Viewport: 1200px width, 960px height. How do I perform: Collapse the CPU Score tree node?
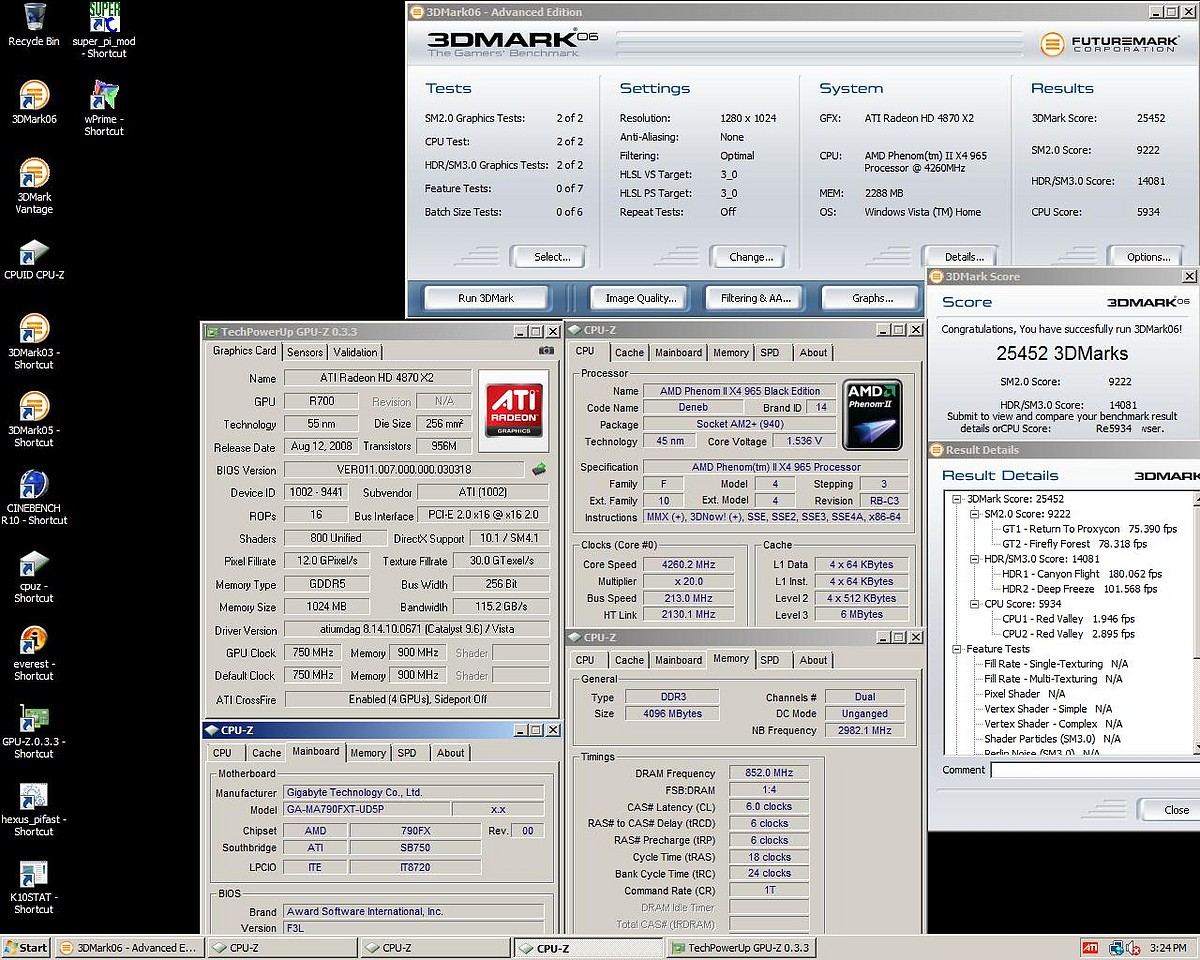coord(975,604)
